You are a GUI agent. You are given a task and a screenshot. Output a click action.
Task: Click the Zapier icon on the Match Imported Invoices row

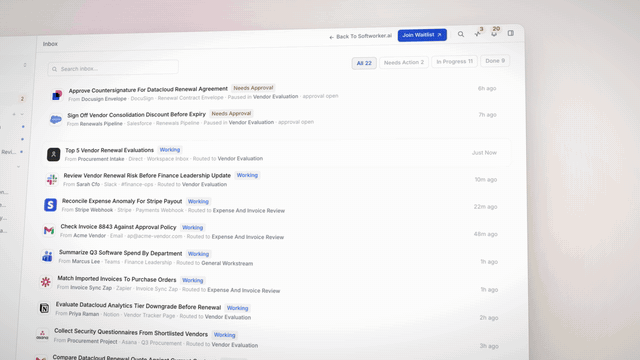click(x=46, y=282)
